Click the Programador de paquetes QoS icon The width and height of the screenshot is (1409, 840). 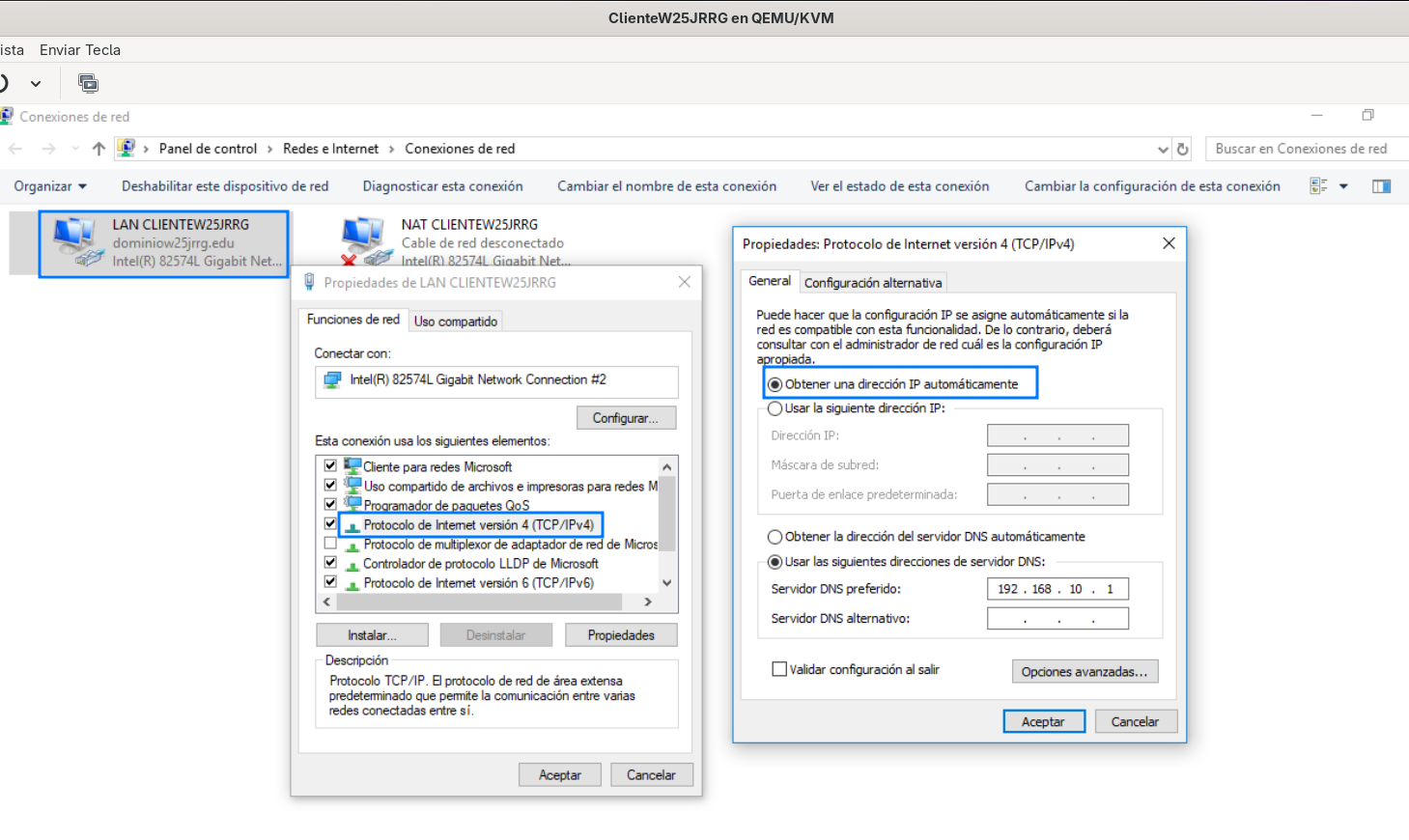352,505
